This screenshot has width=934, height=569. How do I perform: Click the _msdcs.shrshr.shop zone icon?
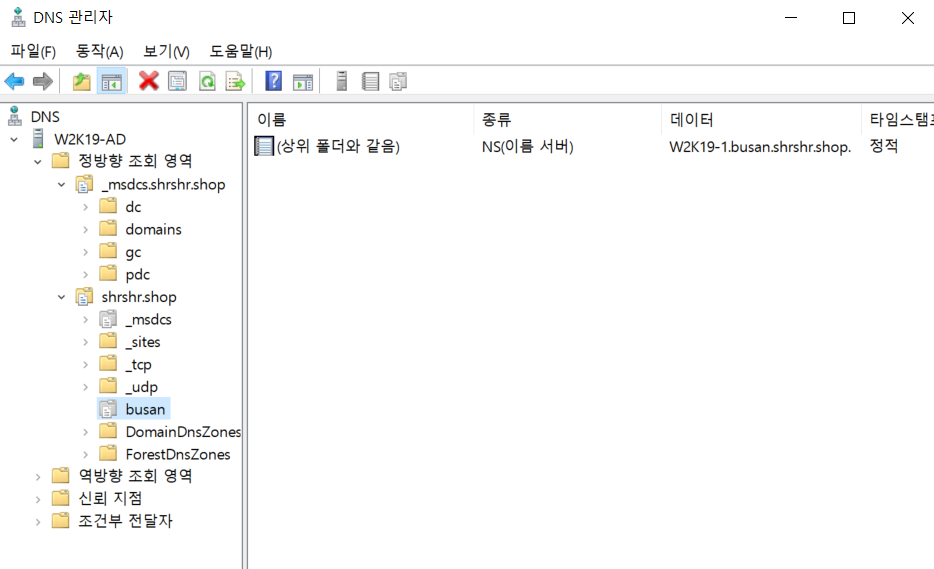(x=84, y=184)
